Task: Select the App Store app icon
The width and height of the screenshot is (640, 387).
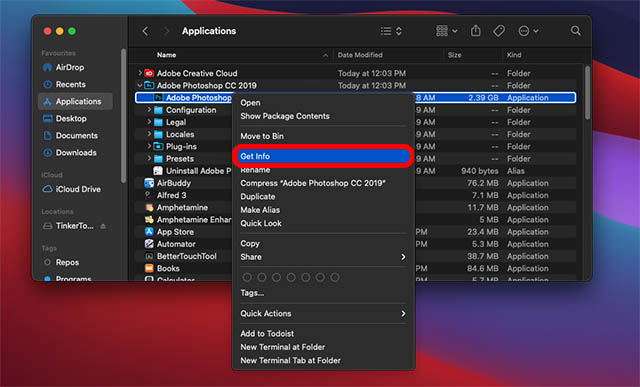Action: [149, 232]
